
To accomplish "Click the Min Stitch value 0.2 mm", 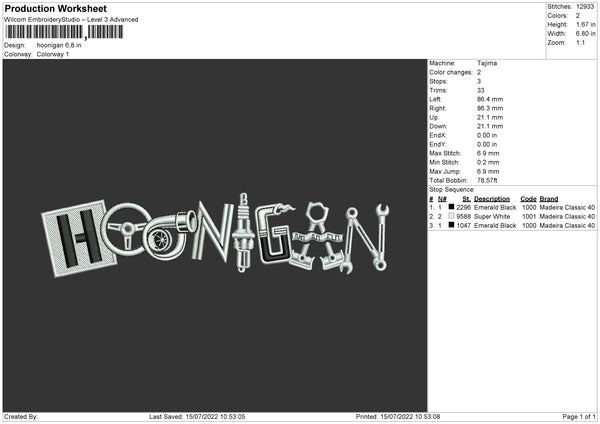I will coord(488,163).
